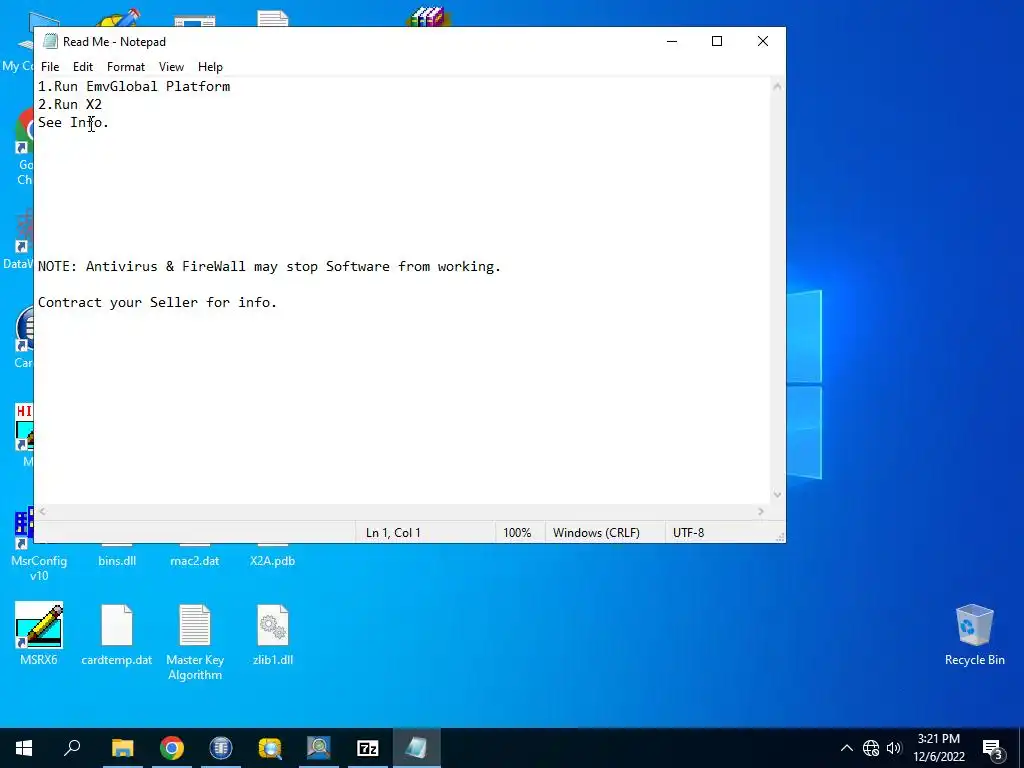1024x768 pixels.
Task: Place cursor in line '2.Run X2'
Action: point(70,104)
